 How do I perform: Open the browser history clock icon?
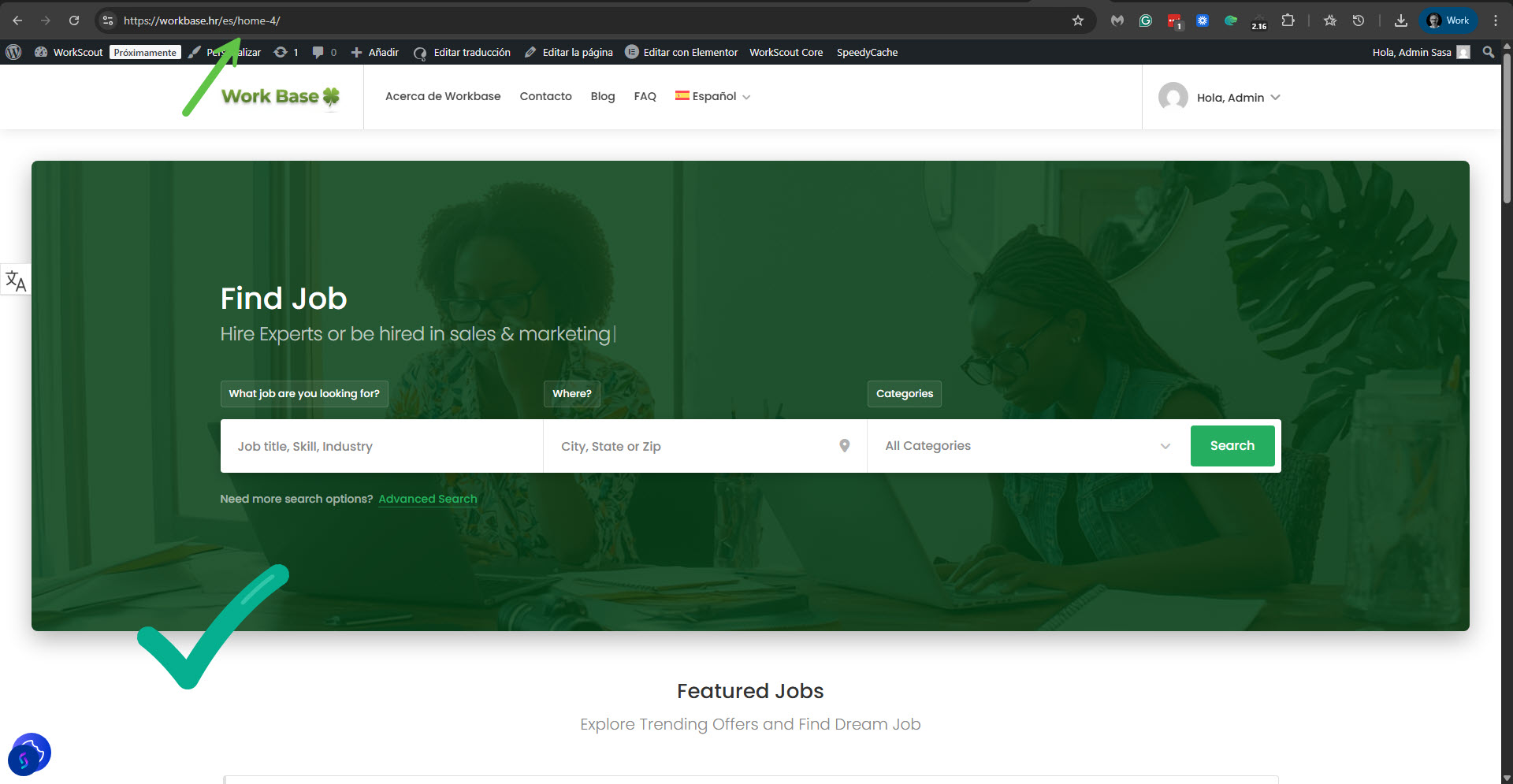point(1359,20)
